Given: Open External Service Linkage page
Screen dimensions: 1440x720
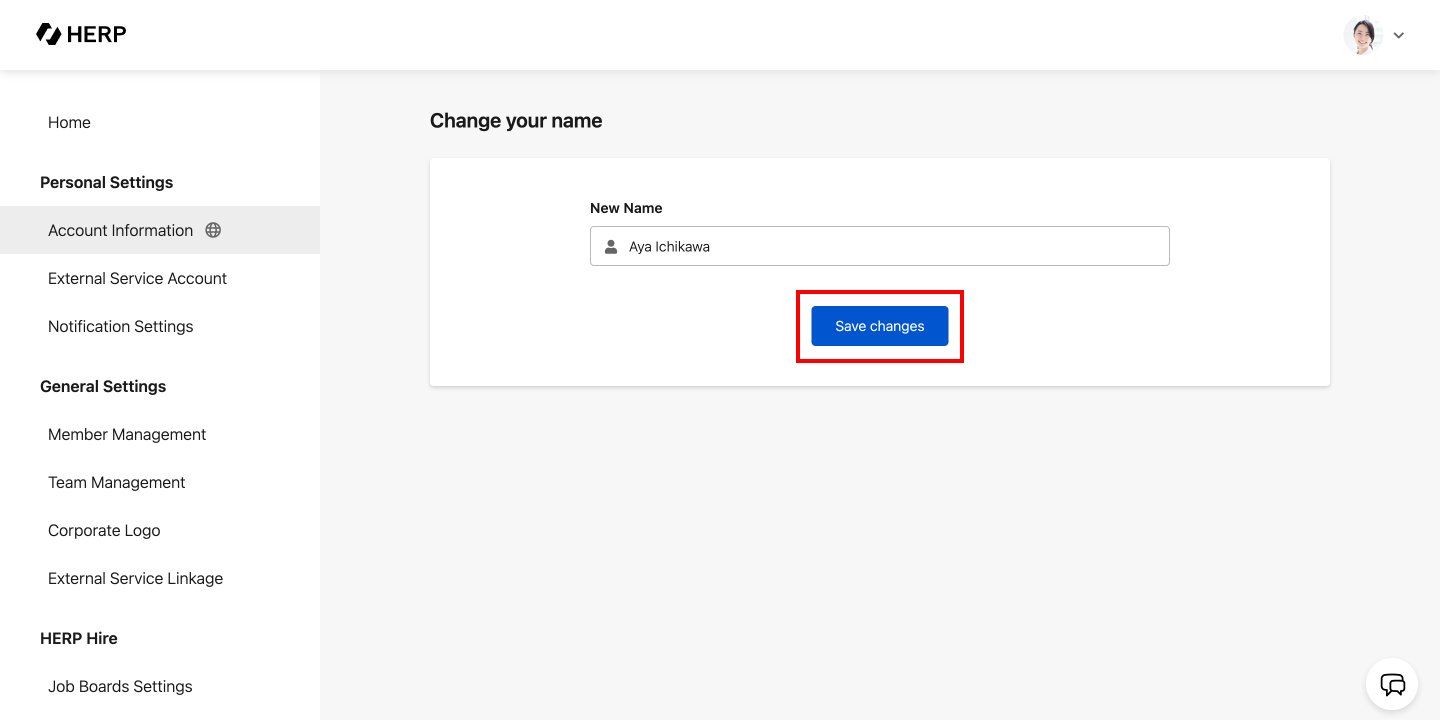Looking at the screenshot, I should pyautogui.click(x=135, y=578).
